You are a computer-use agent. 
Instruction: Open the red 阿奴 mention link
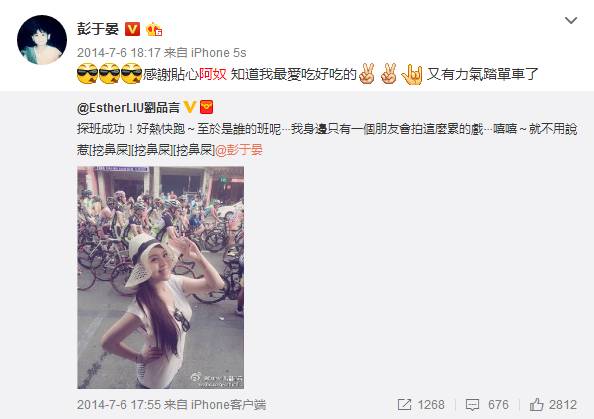213,74
